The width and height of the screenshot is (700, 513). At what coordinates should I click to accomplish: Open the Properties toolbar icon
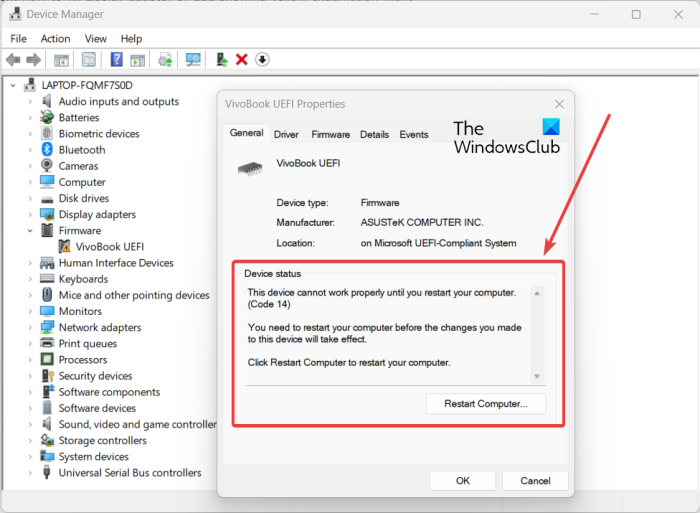pyautogui.click(x=89, y=59)
